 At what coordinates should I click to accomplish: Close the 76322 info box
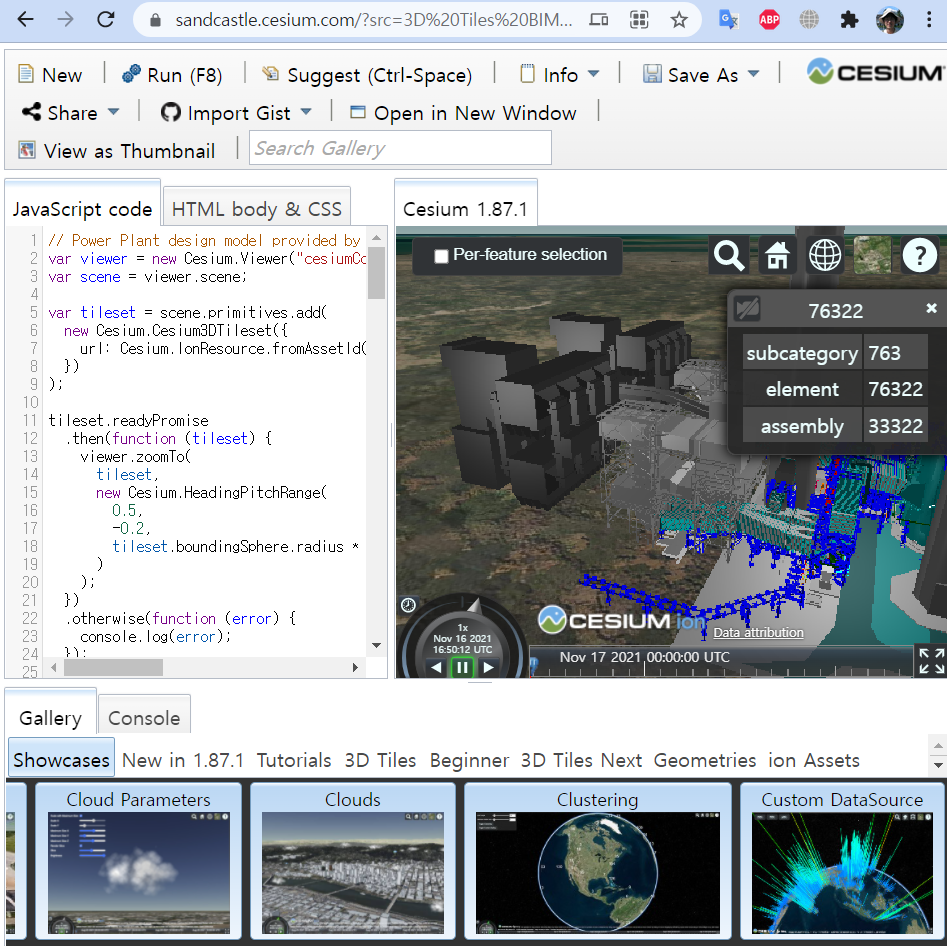pos(931,308)
